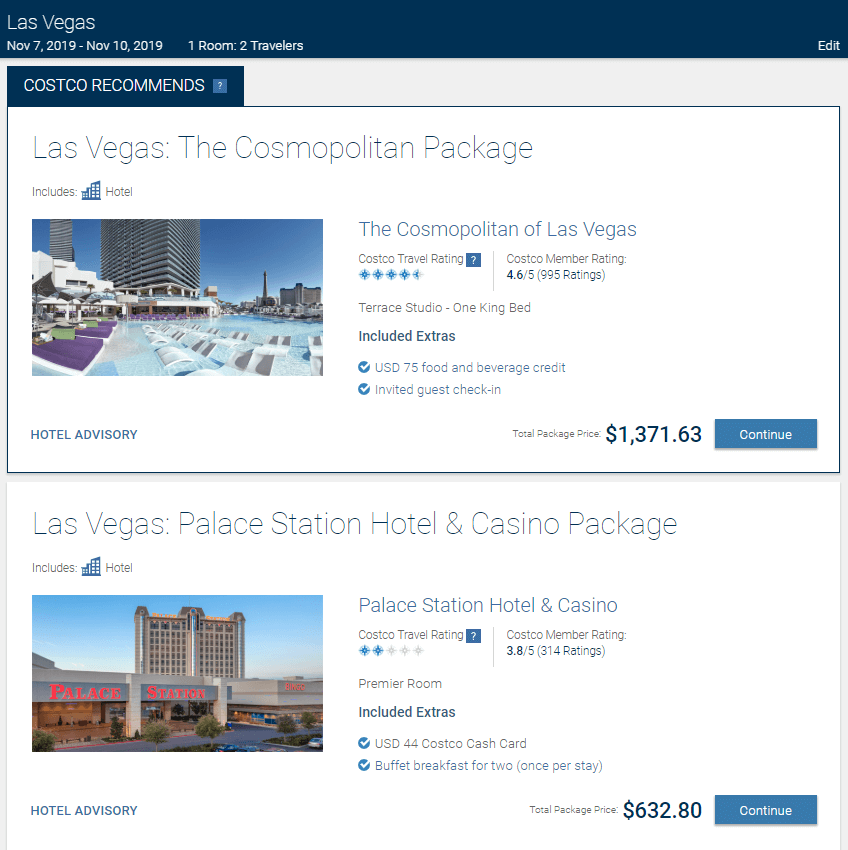Open the Palace Station building photo
This screenshot has height=850, width=848.
[x=177, y=673]
